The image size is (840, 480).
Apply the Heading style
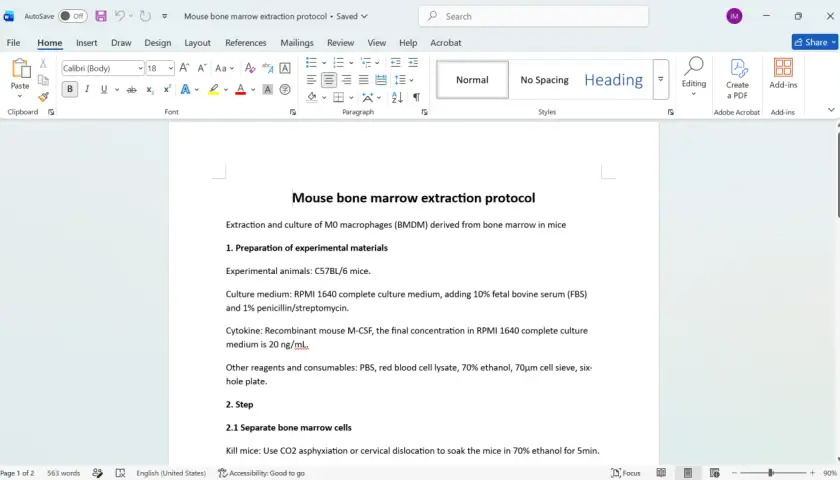point(613,80)
